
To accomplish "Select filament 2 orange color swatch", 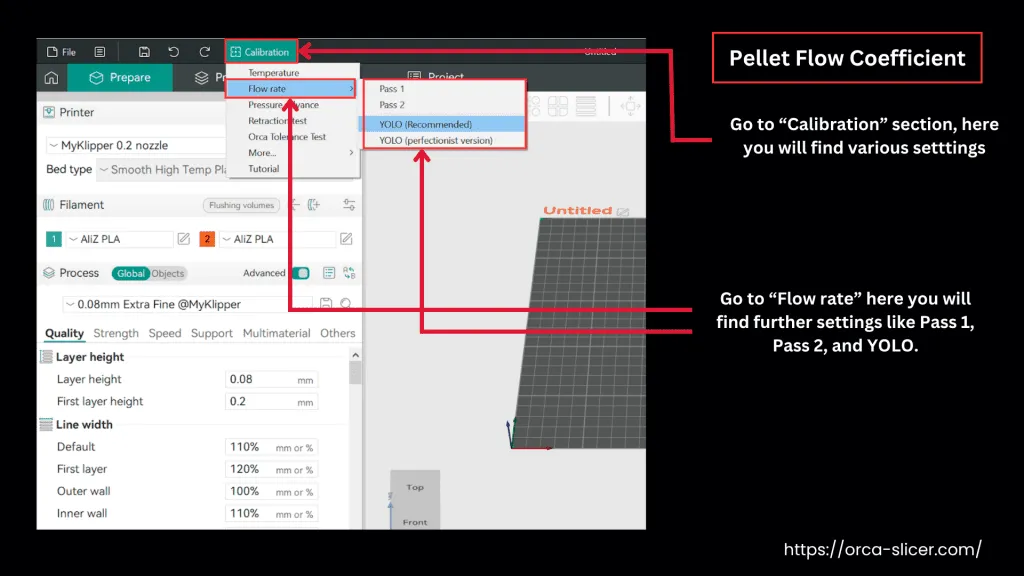I will 207,239.
